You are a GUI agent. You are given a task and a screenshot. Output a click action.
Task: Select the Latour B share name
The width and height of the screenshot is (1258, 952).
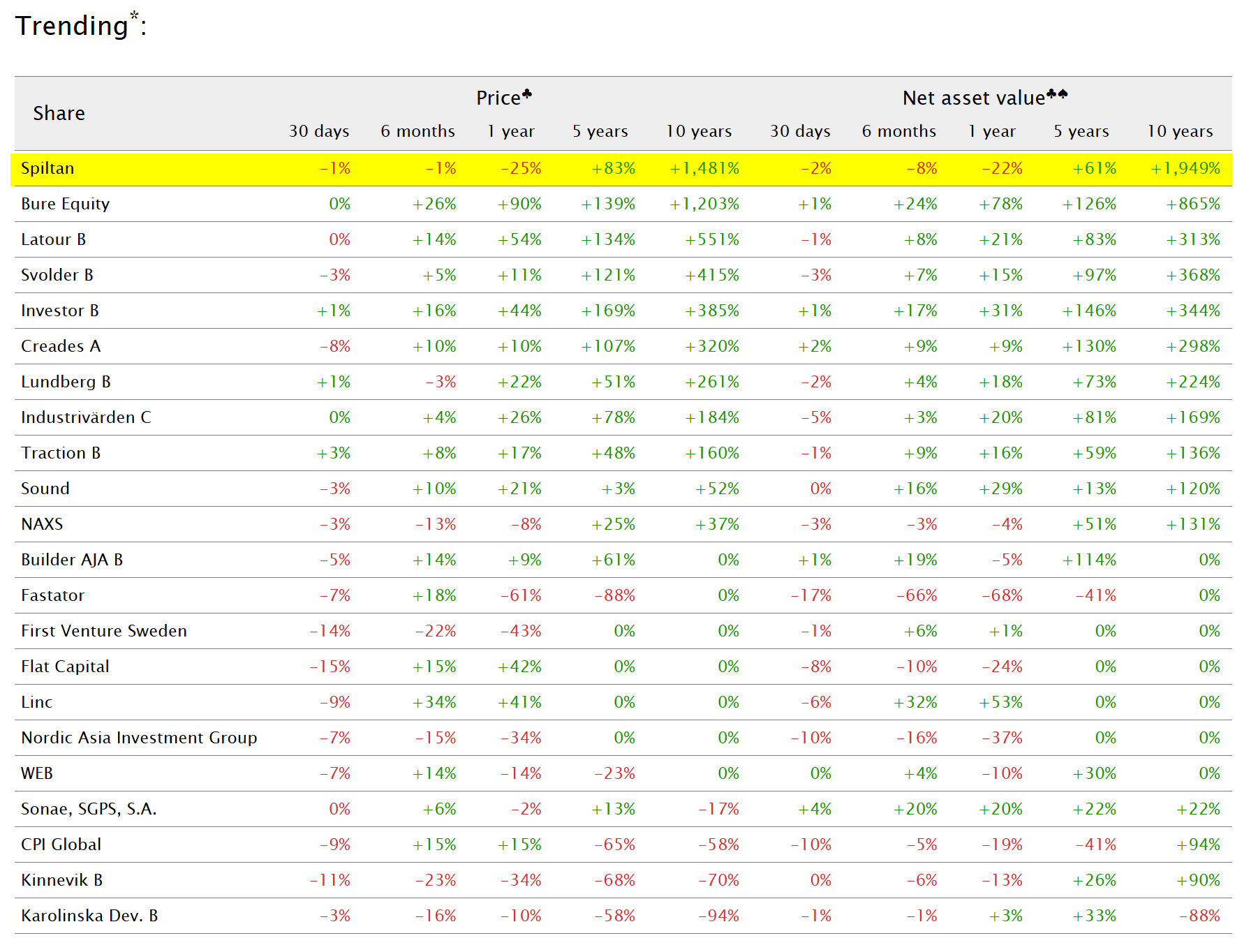(x=53, y=239)
